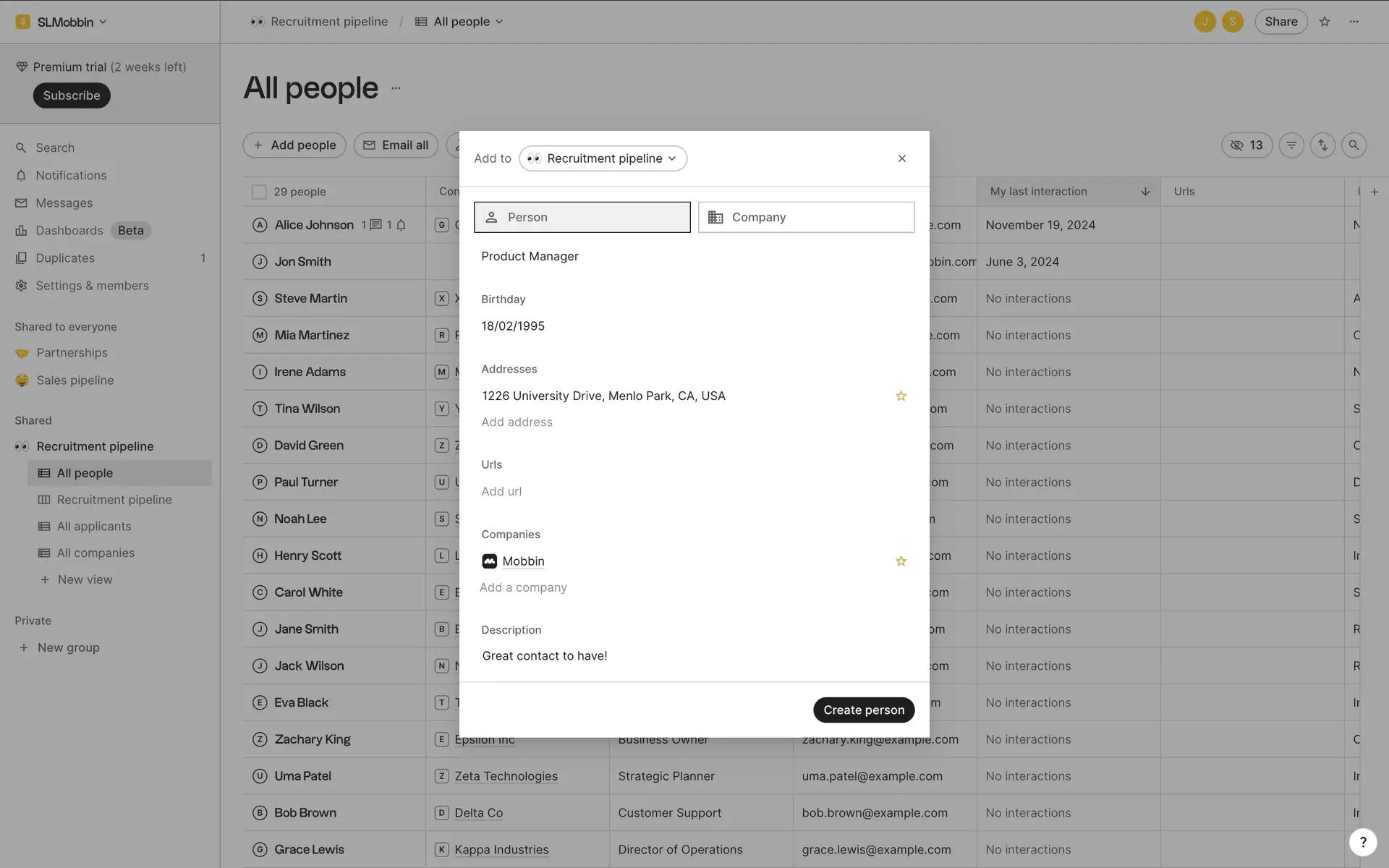Switch to the Company tab
The height and width of the screenshot is (868, 1389).
coord(806,217)
